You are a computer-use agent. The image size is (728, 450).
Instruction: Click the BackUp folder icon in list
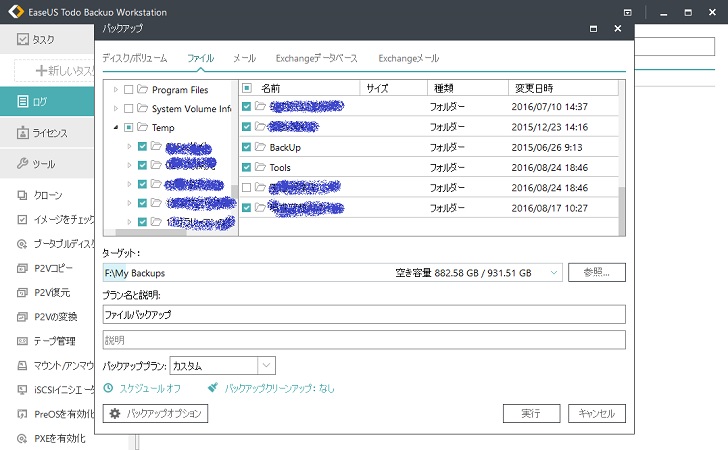tap(260, 147)
